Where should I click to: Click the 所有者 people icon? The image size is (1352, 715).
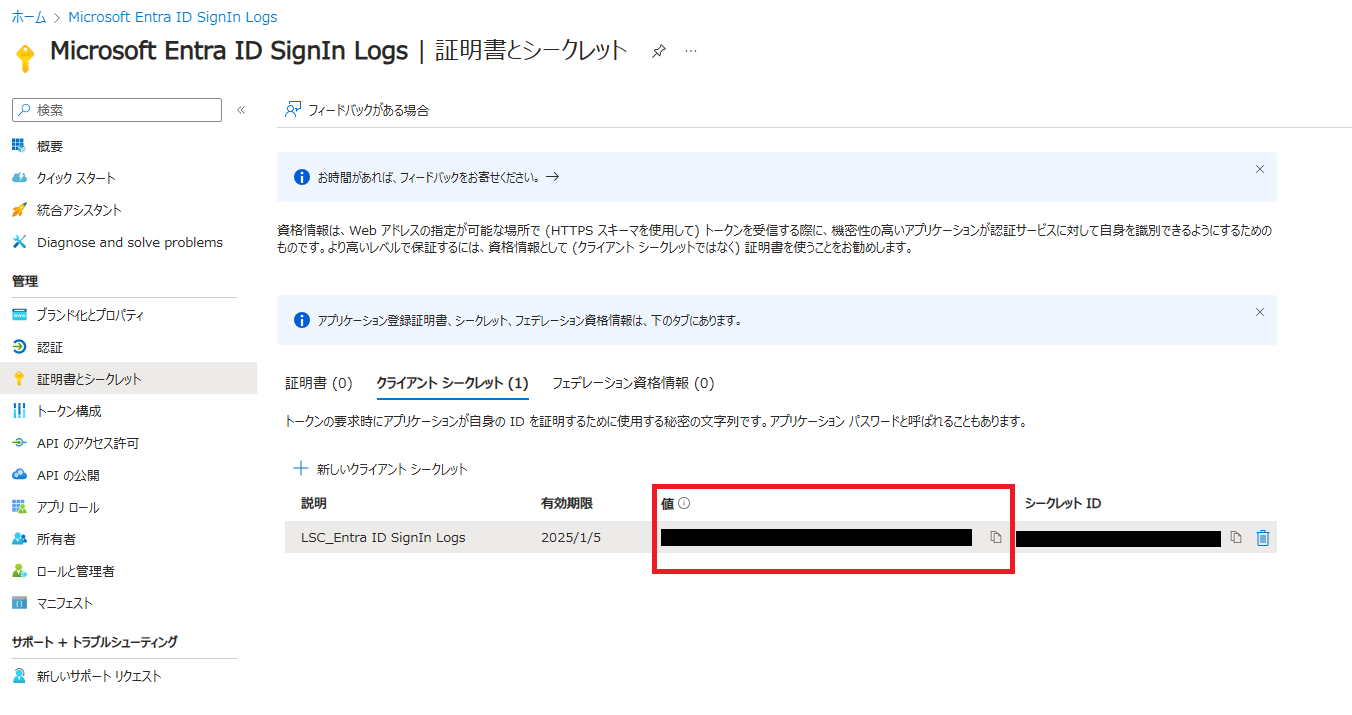click(x=19, y=539)
